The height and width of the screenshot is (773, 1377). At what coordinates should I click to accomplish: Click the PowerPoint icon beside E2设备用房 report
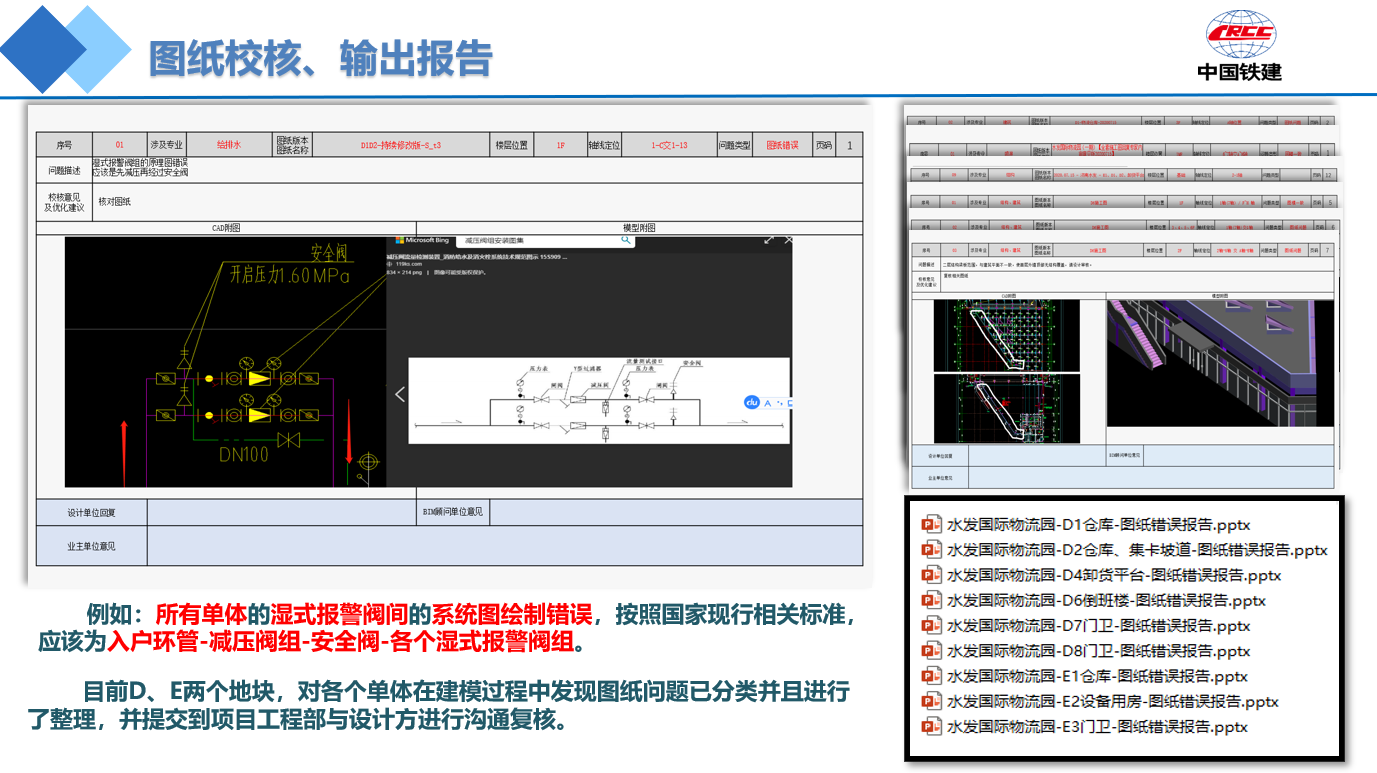932,701
